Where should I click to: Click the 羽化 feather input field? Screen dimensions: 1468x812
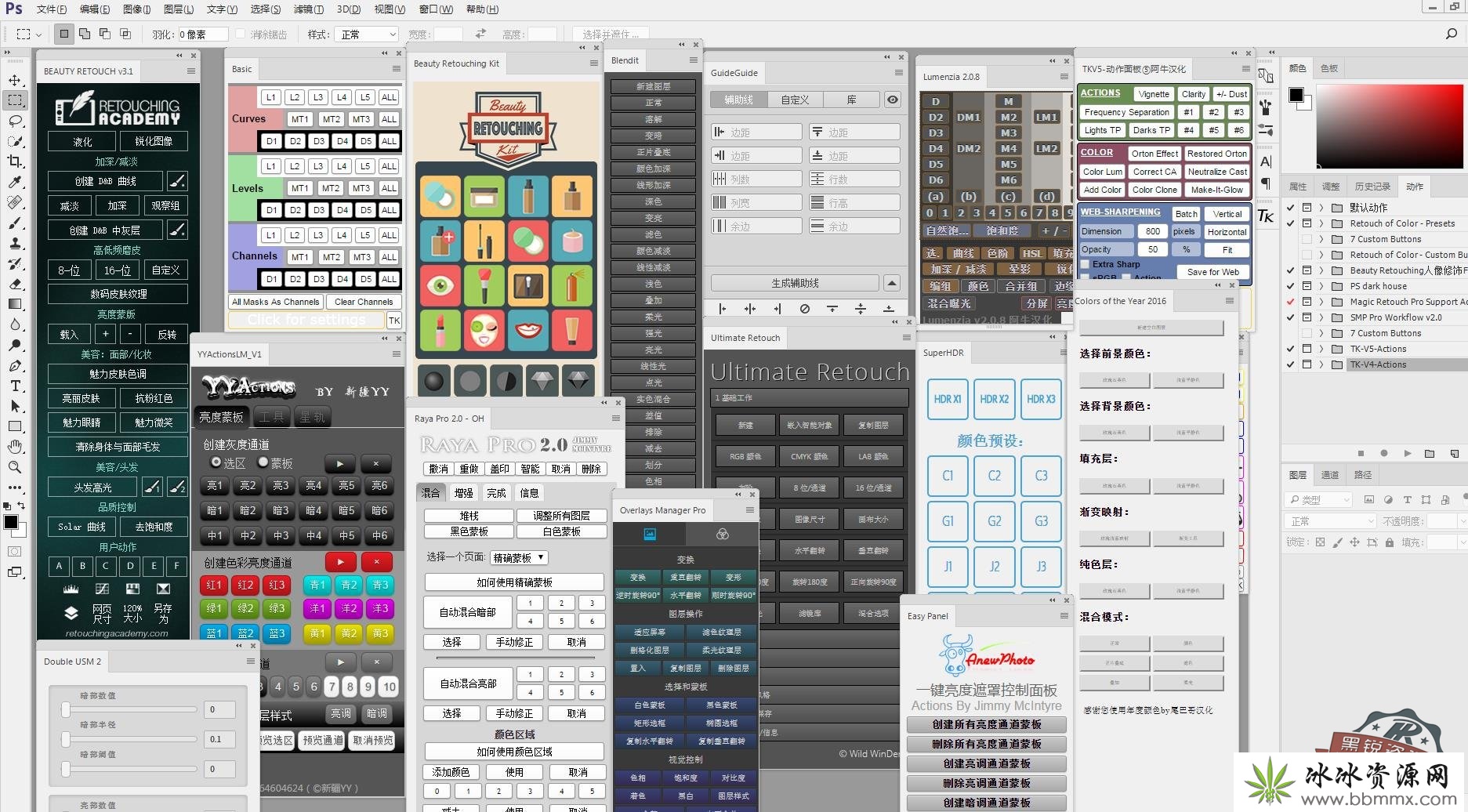pyautogui.click(x=203, y=34)
